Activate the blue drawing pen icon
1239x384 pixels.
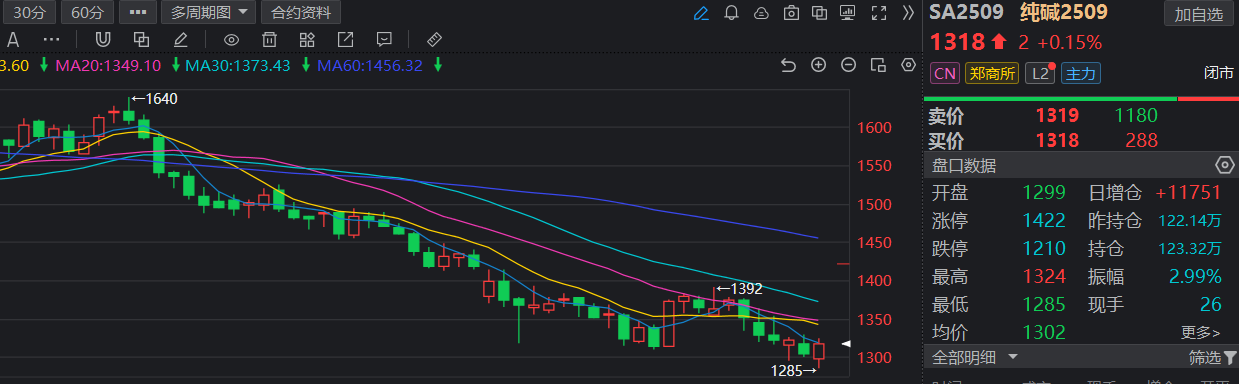point(701,13)
